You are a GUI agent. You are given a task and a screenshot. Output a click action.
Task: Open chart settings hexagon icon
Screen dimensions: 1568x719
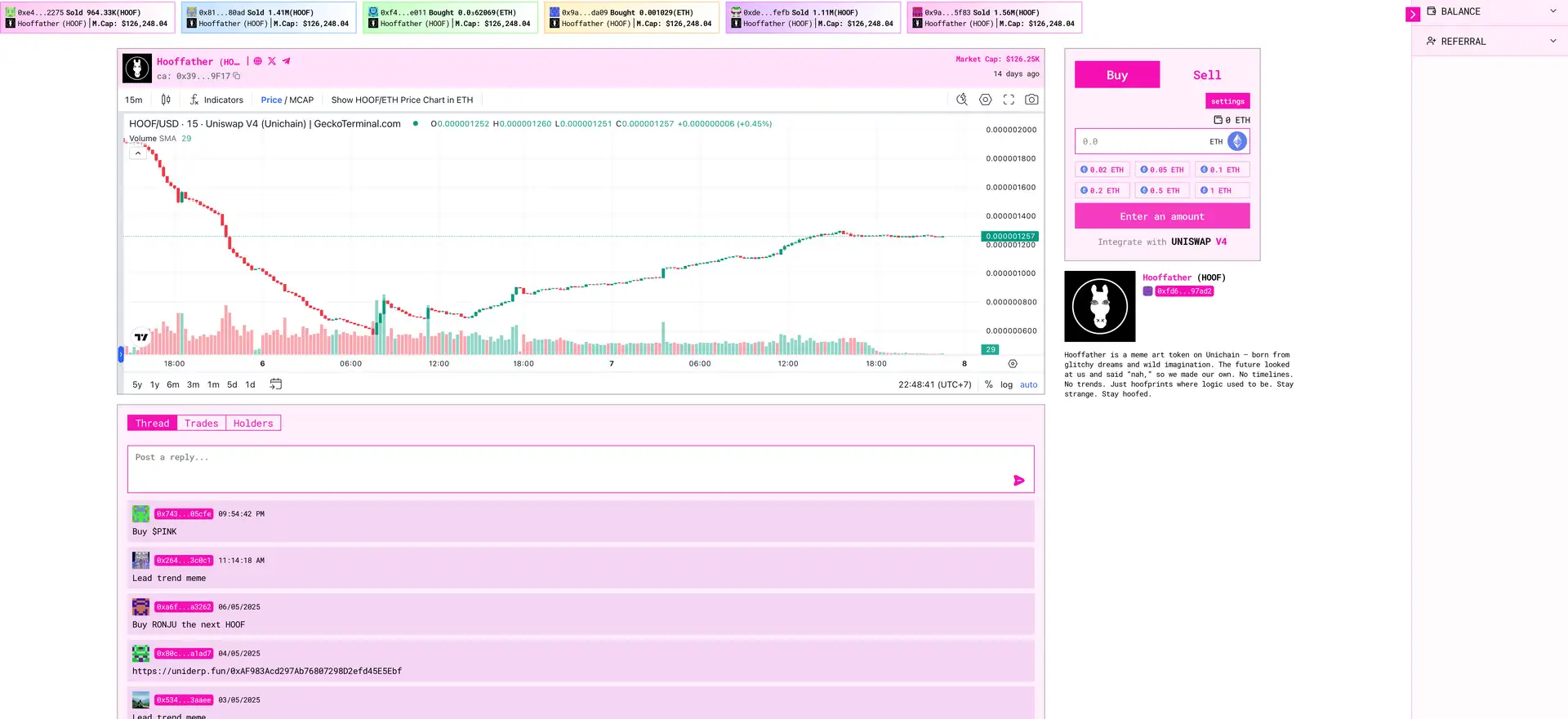(x=986, y=100)
